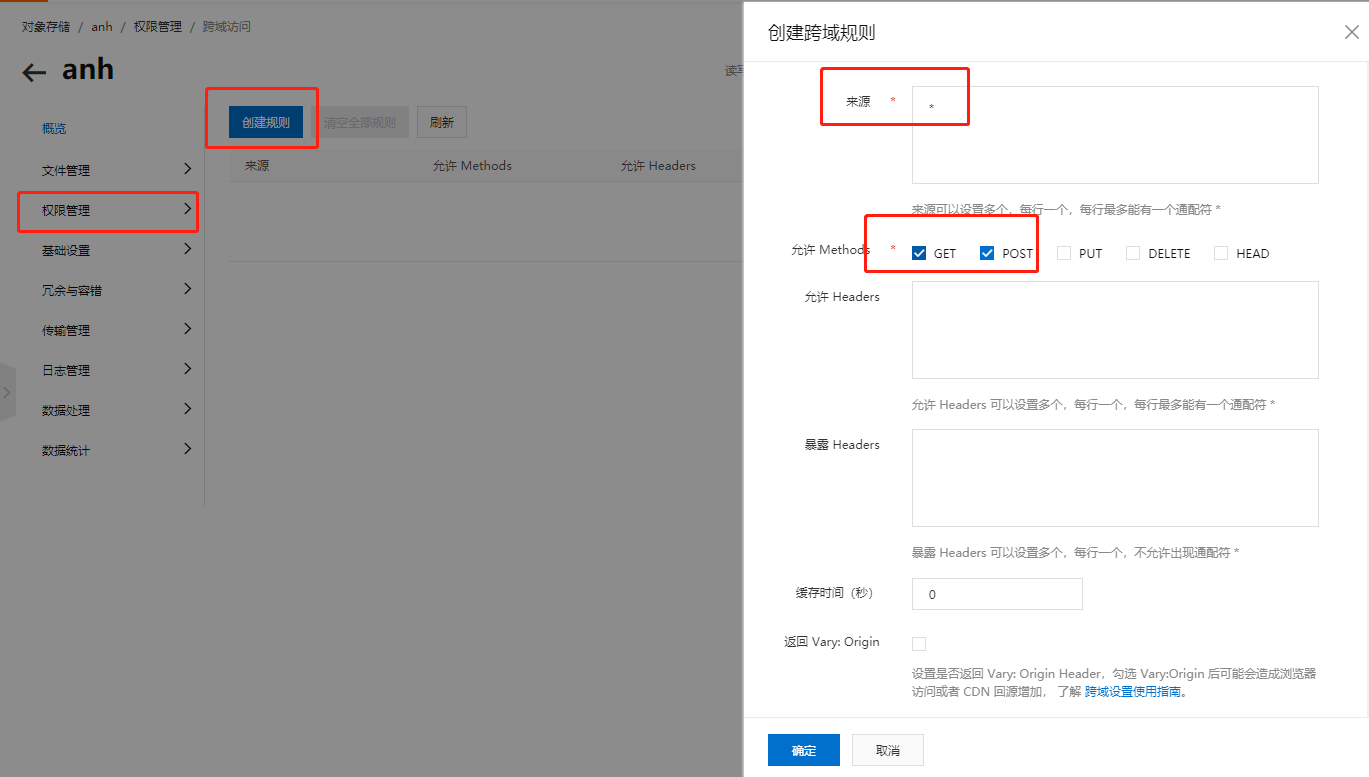
Task: Enable the DELETE method
Action: [x=1132, y=252]
